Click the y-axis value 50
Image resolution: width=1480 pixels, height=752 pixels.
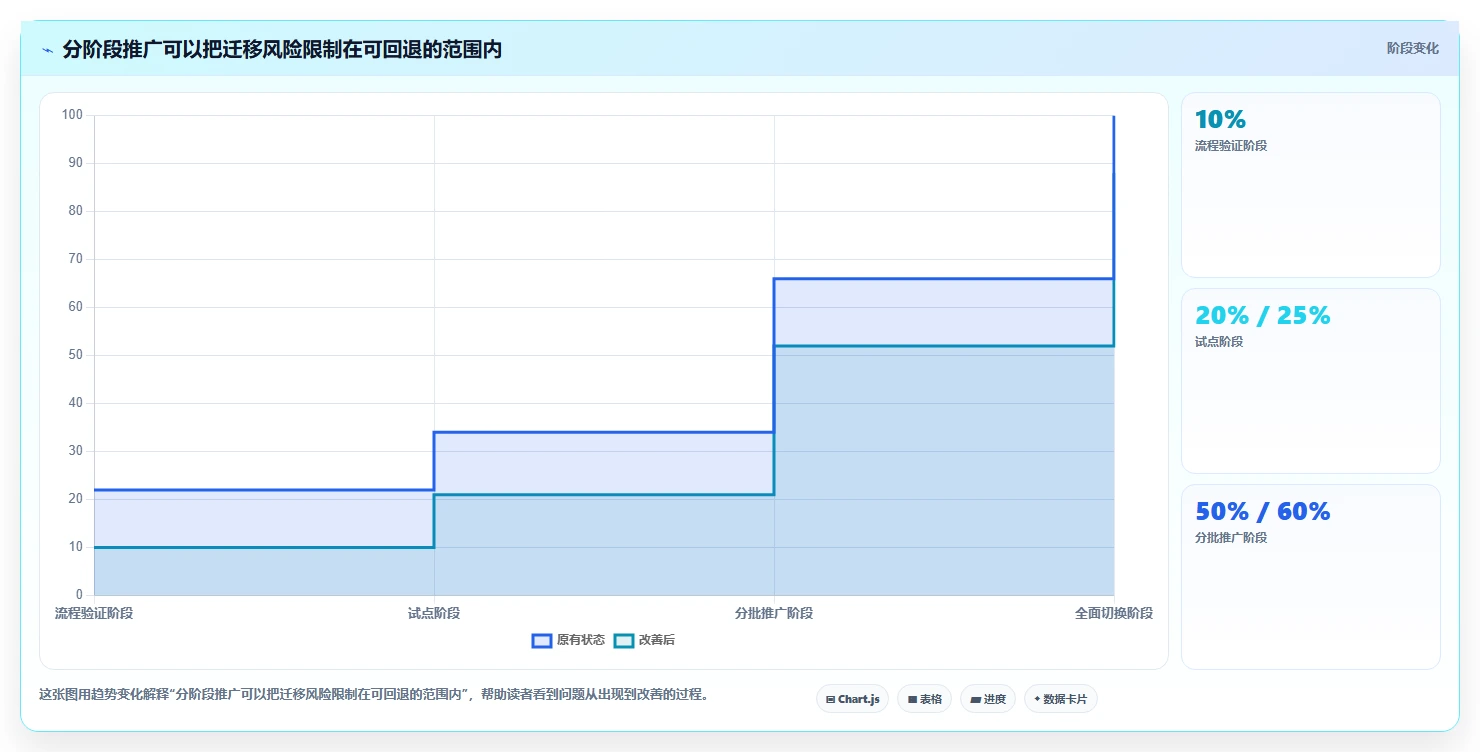(x=75, y=355)
